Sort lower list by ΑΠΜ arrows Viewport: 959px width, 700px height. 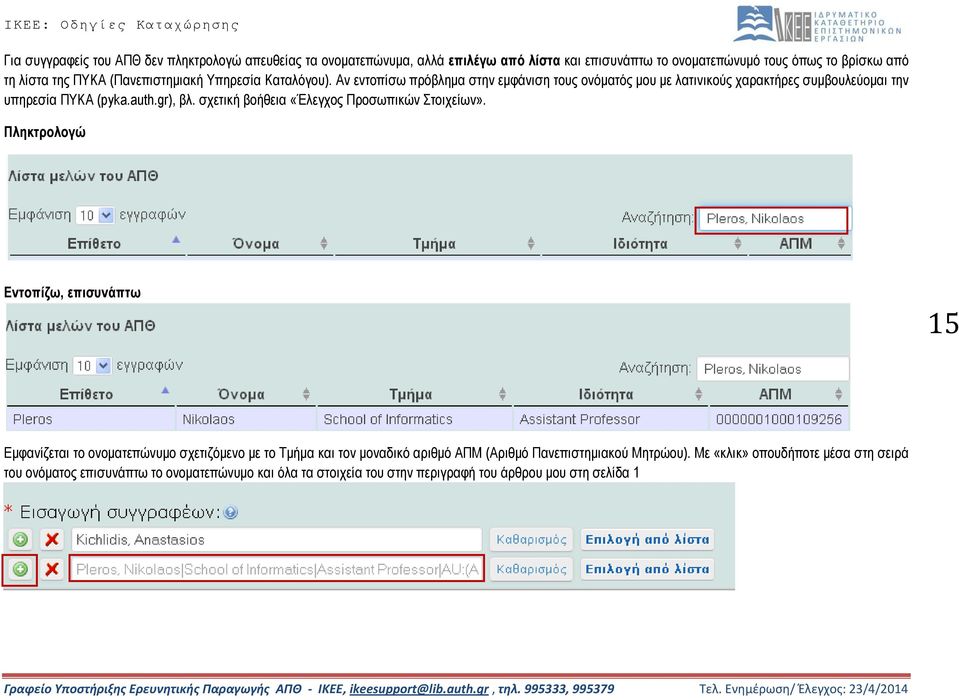[839, 394]
